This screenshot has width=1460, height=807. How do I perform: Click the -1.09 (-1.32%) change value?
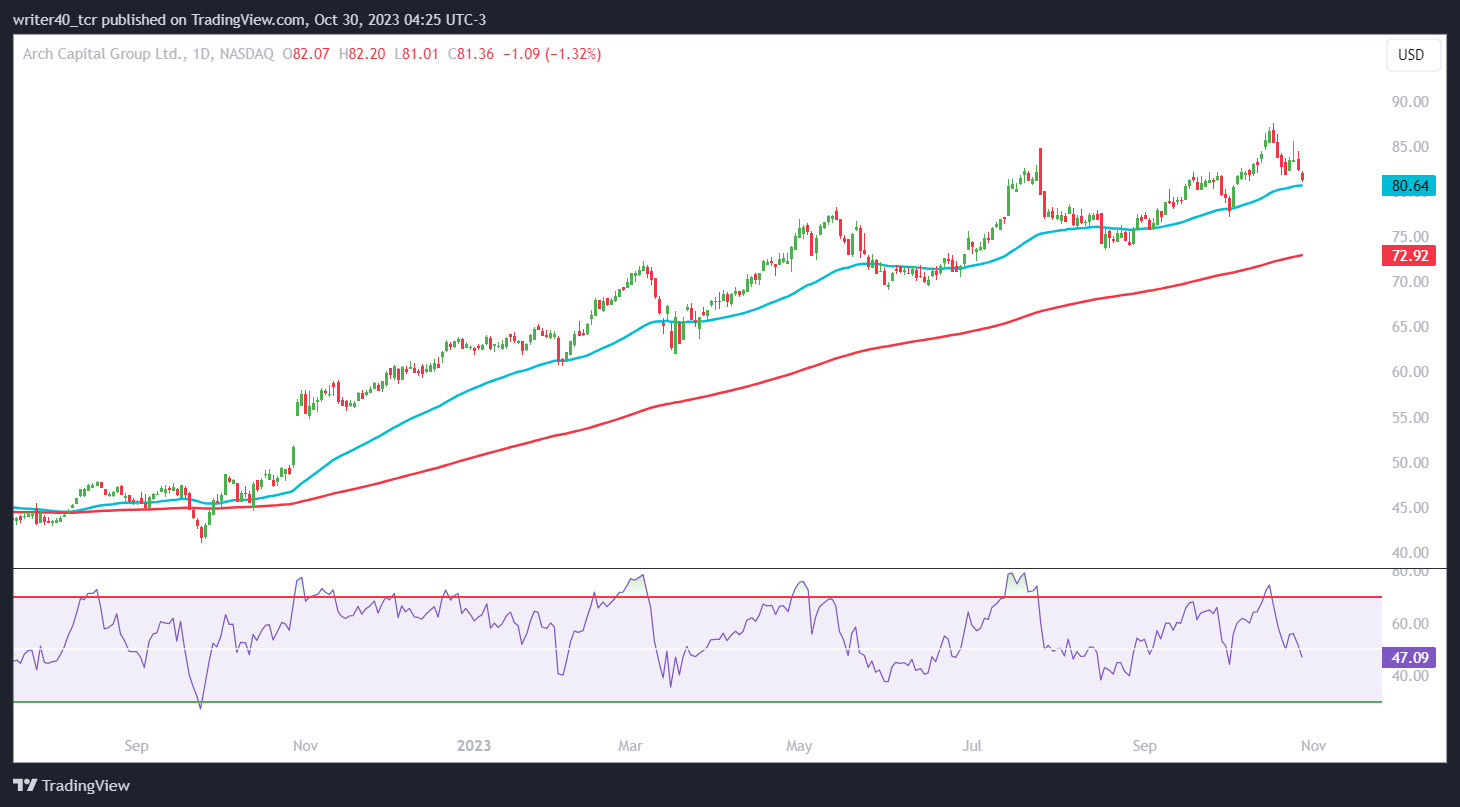tap(554, 54)
